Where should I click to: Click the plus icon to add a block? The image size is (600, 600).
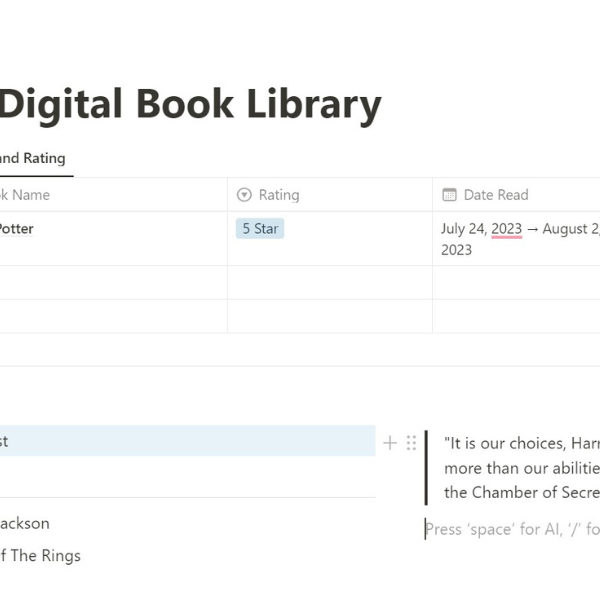[390, 443]
